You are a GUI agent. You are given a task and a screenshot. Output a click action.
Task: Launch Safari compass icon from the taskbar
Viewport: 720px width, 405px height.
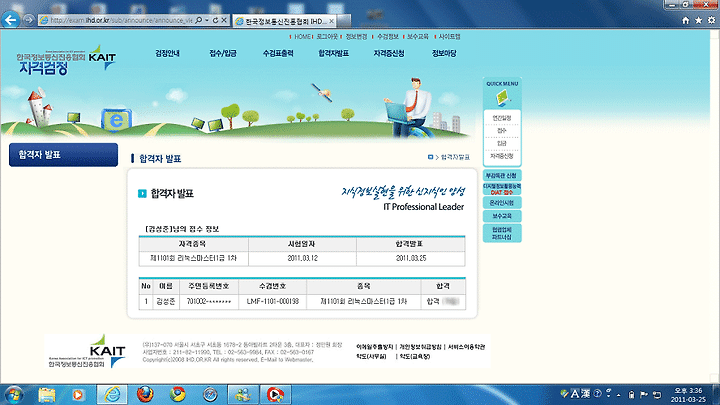(x=210, y=394)
